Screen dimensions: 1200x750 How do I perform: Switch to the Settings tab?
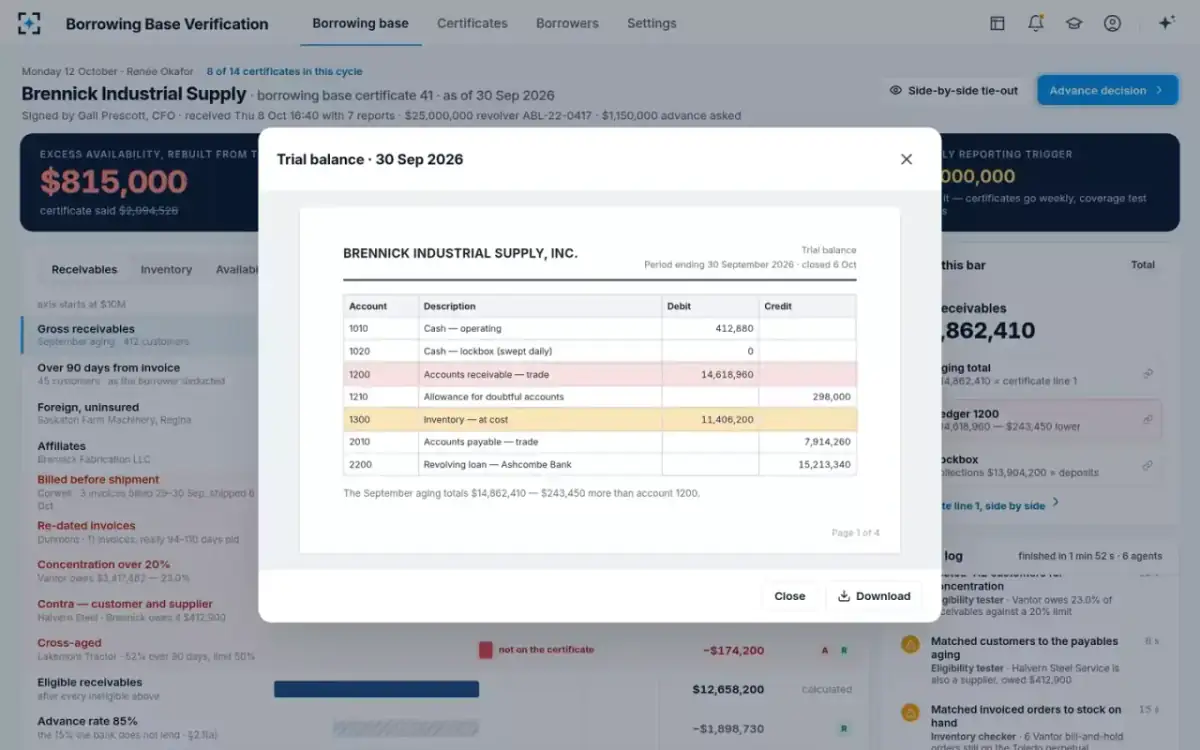pyautogui.click(x=651, y=23)
